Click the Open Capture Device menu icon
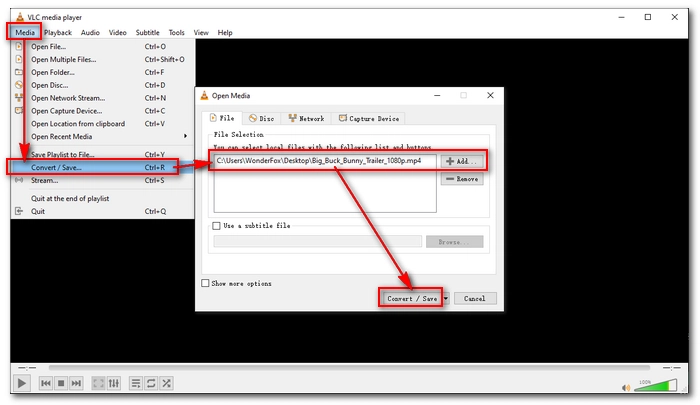The image size is (700, 405). [19, 110]
